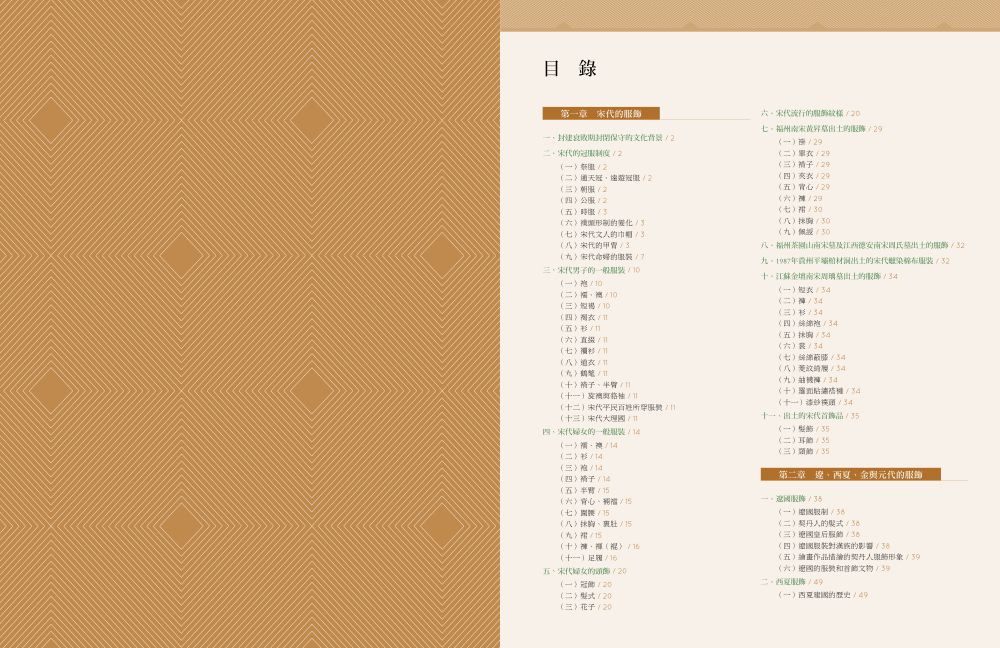Choose sub-entry (十一)足履 / 16
Viewport: 1000px width, 648px height.
pos(588,557)
